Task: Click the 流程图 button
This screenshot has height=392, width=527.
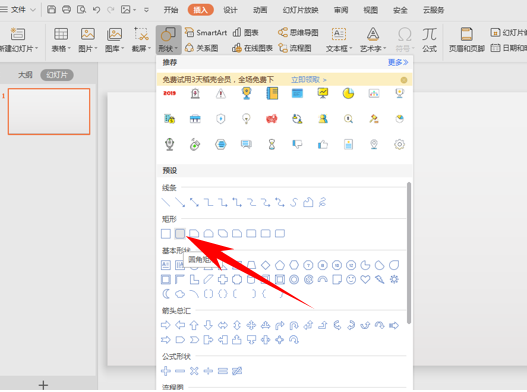Action: (295, 48)
